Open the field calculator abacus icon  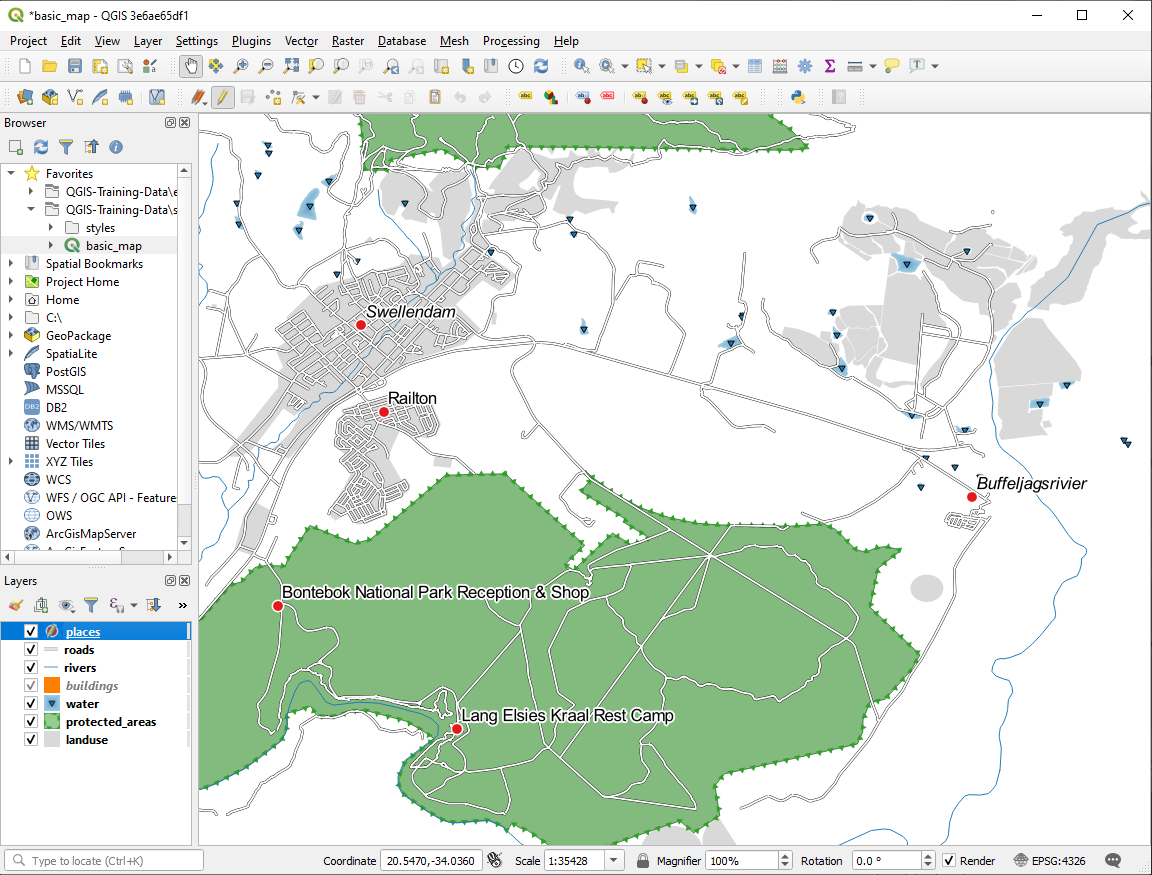pos(780,66)
